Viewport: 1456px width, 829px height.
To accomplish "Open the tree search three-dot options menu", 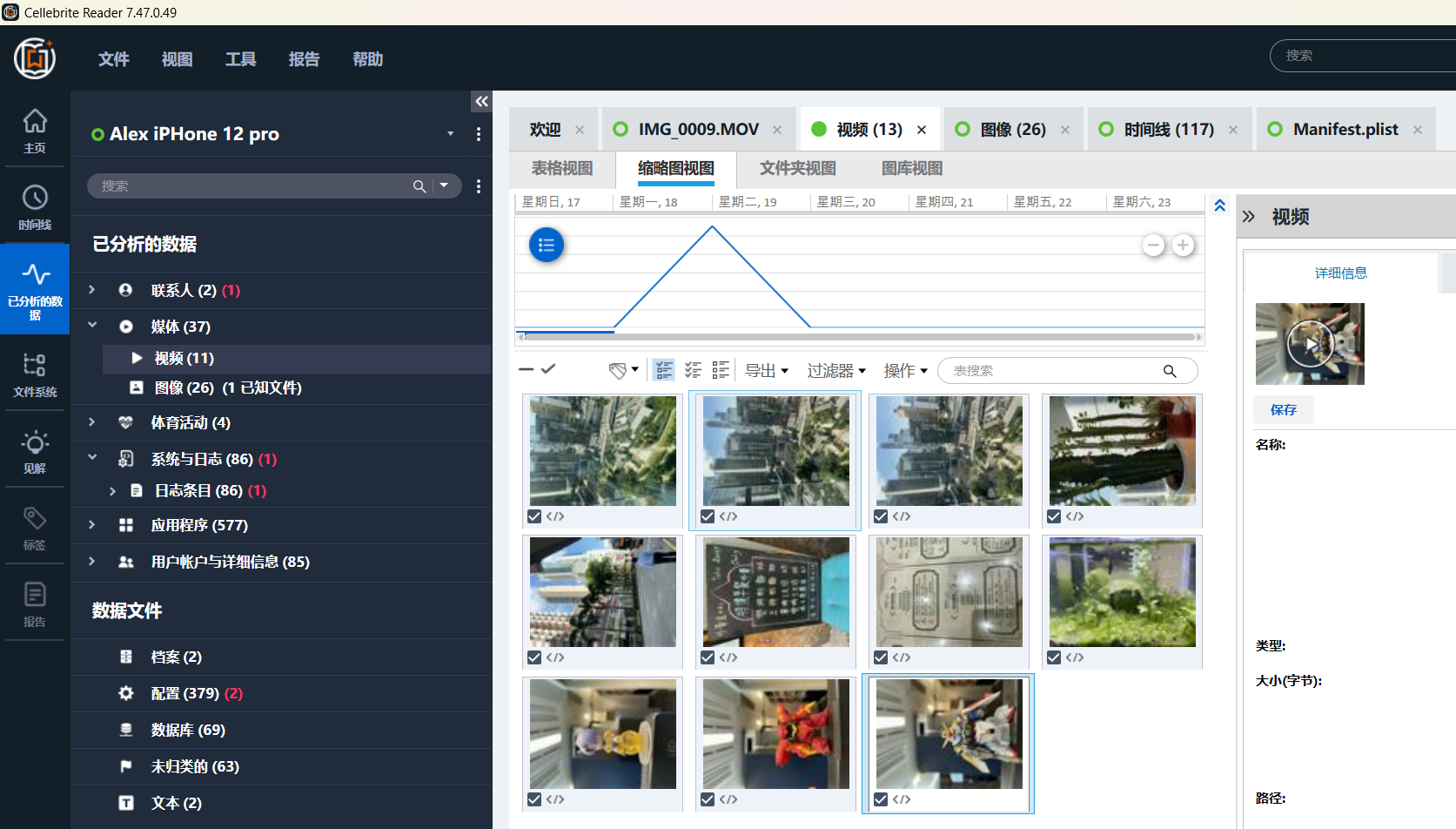I will 479,186.
